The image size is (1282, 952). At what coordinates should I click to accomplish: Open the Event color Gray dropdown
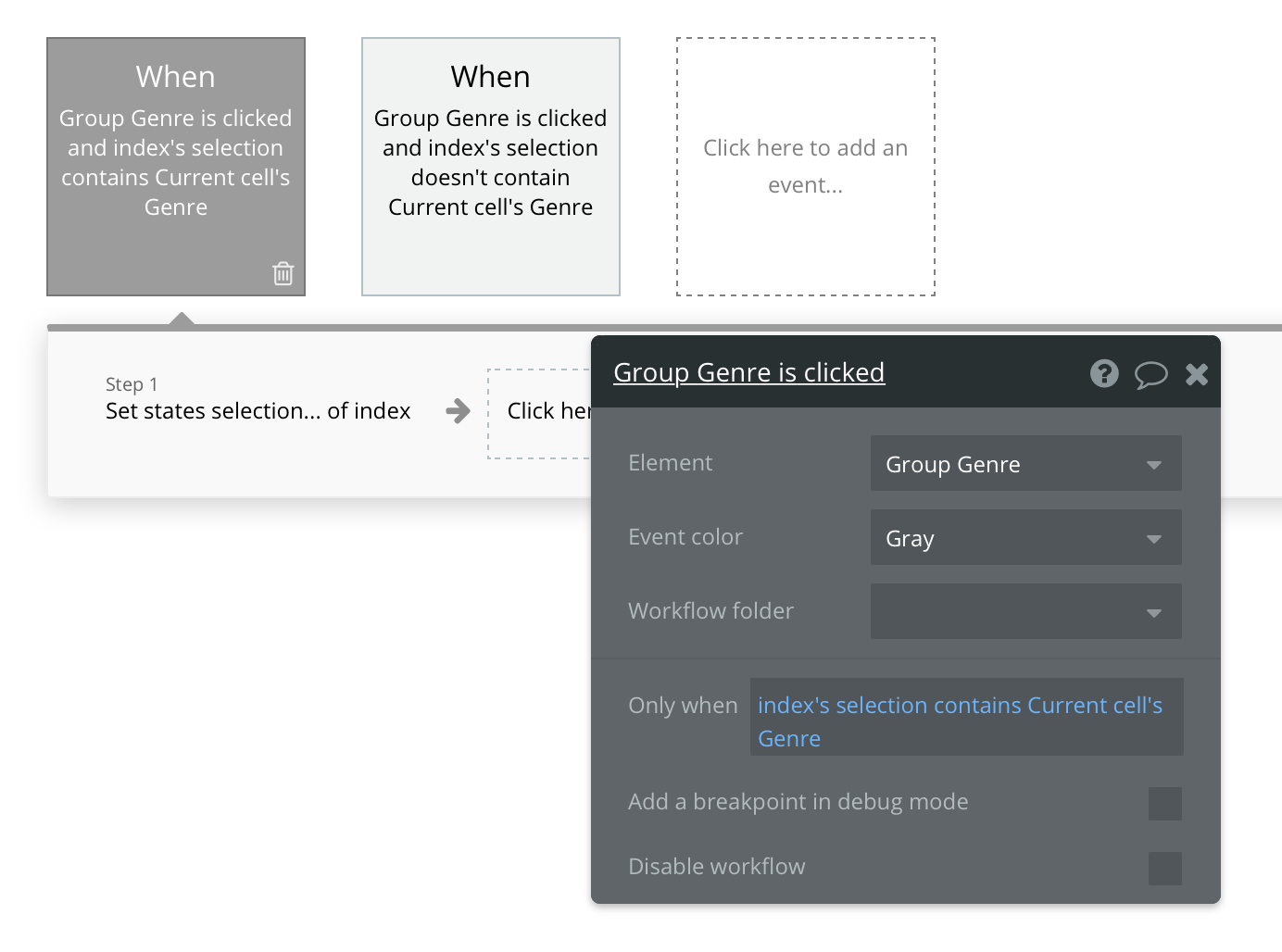(1025, 537)
